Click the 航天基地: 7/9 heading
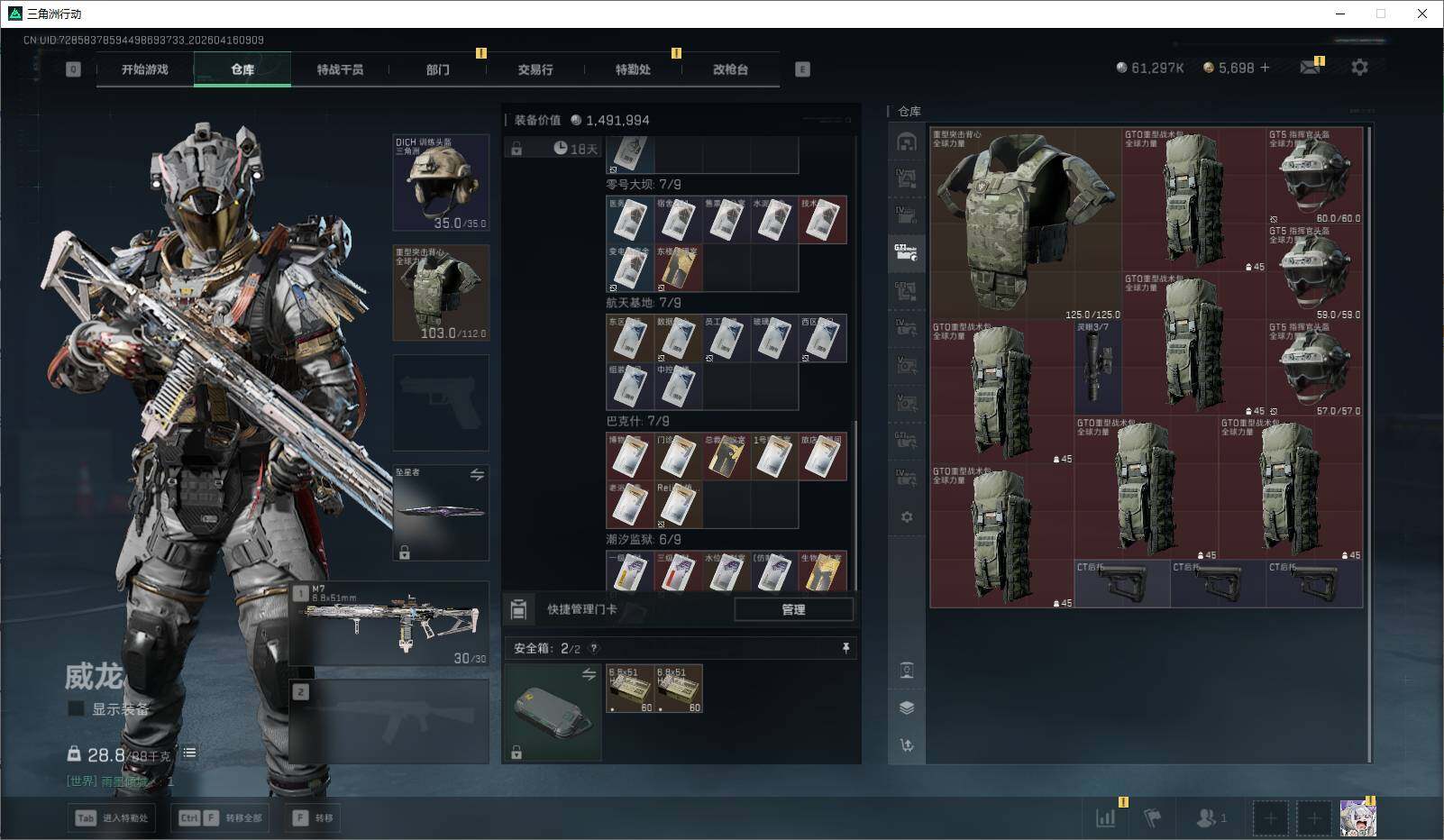 (644, 303)
